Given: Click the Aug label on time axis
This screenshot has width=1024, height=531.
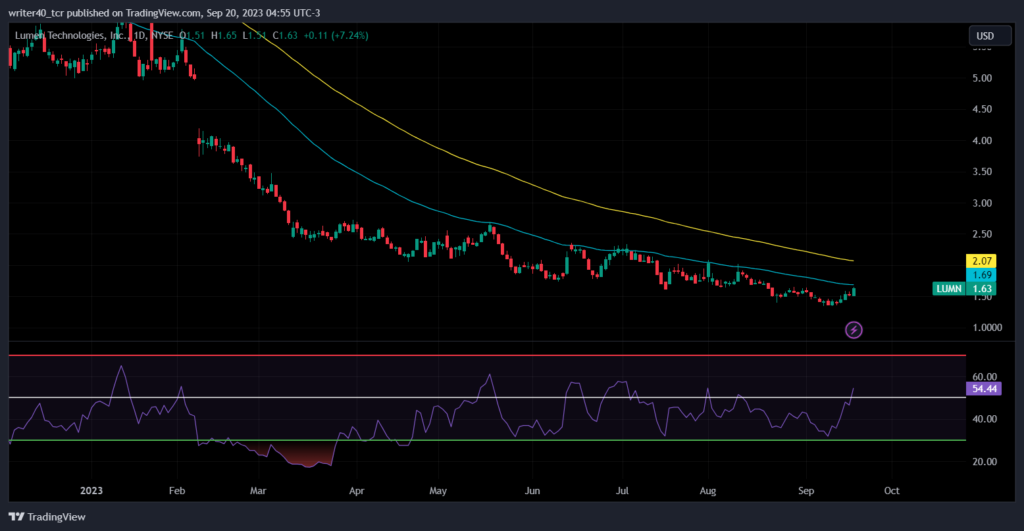Looking at the screenshot, I should [x=708, y=491].
